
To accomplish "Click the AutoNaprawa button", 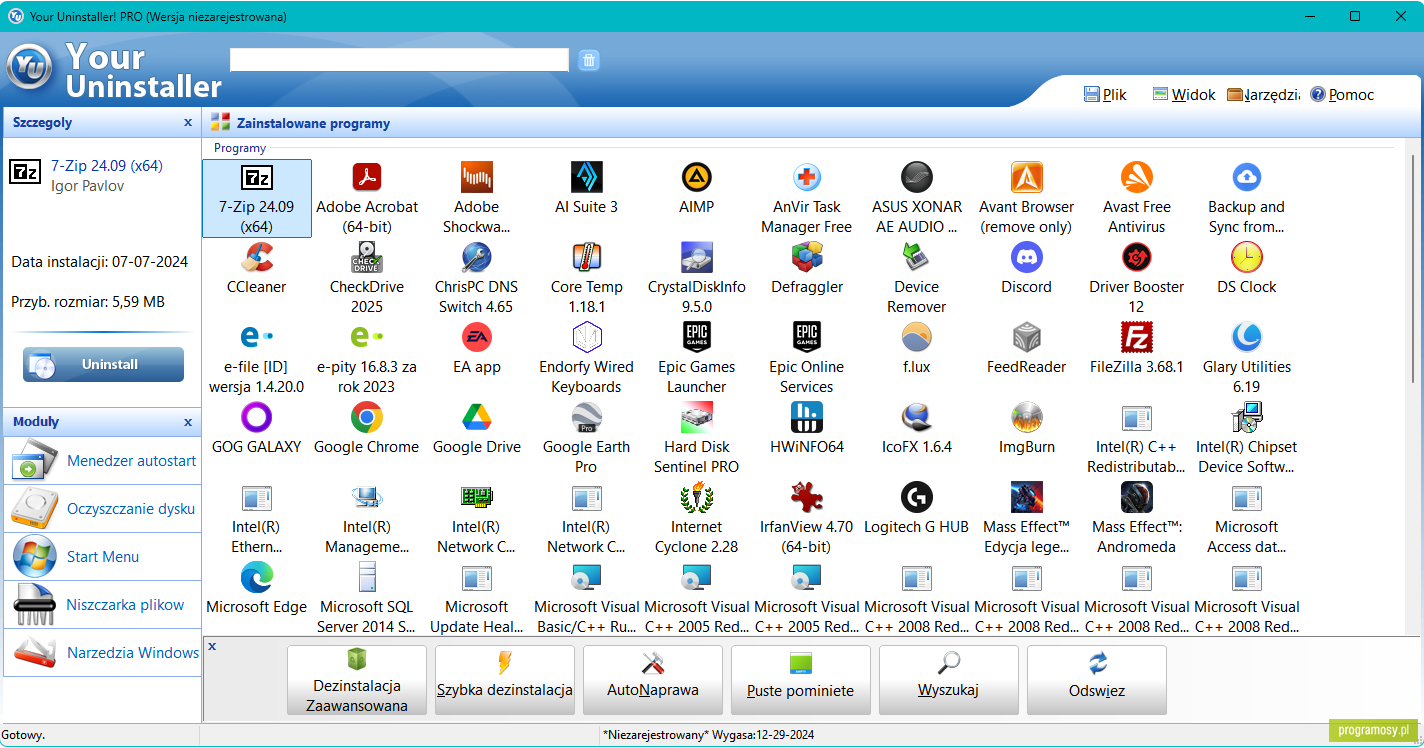I will pyautogui.click(x=653, y=680).
